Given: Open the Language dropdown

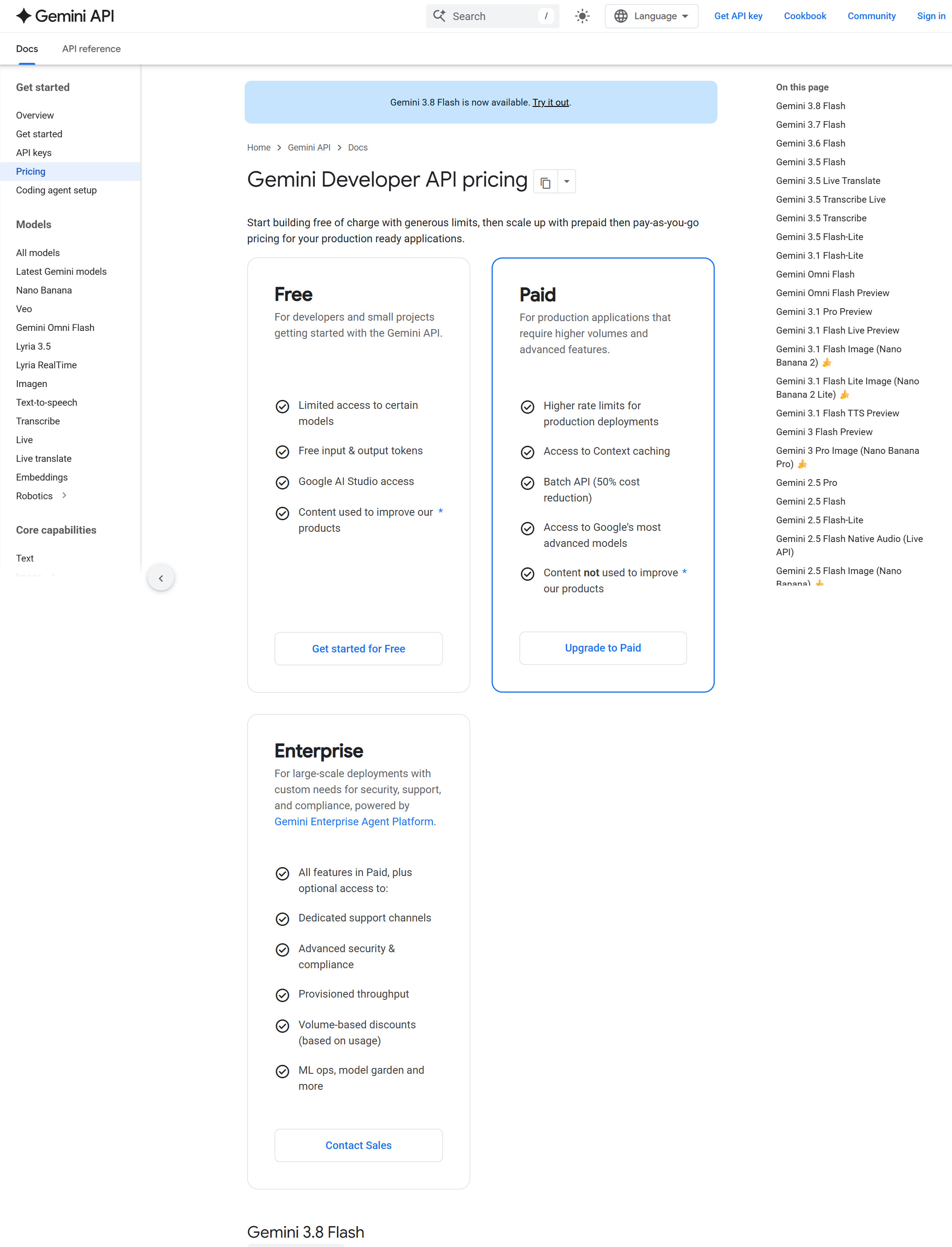Looking at the screenshot, I should pyautogui.click(x=651, y=16).
